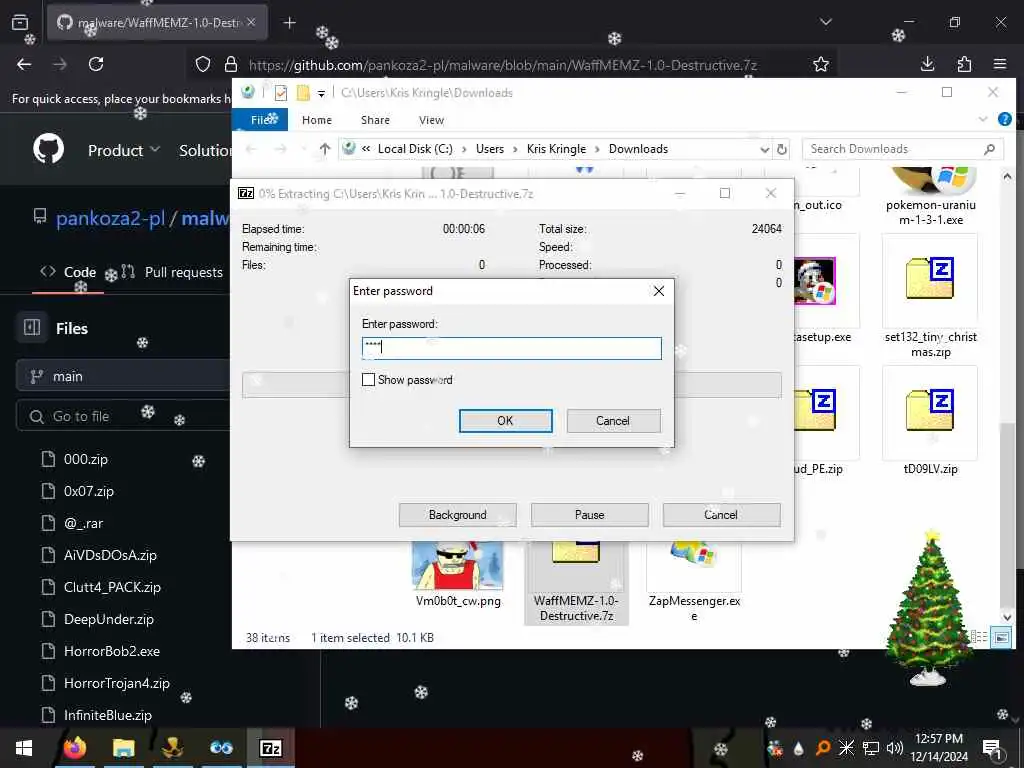The width and height of the screenshot is (1024, 768).
Task: Close the Enter password dialog with X
Action: coord(659,291)
